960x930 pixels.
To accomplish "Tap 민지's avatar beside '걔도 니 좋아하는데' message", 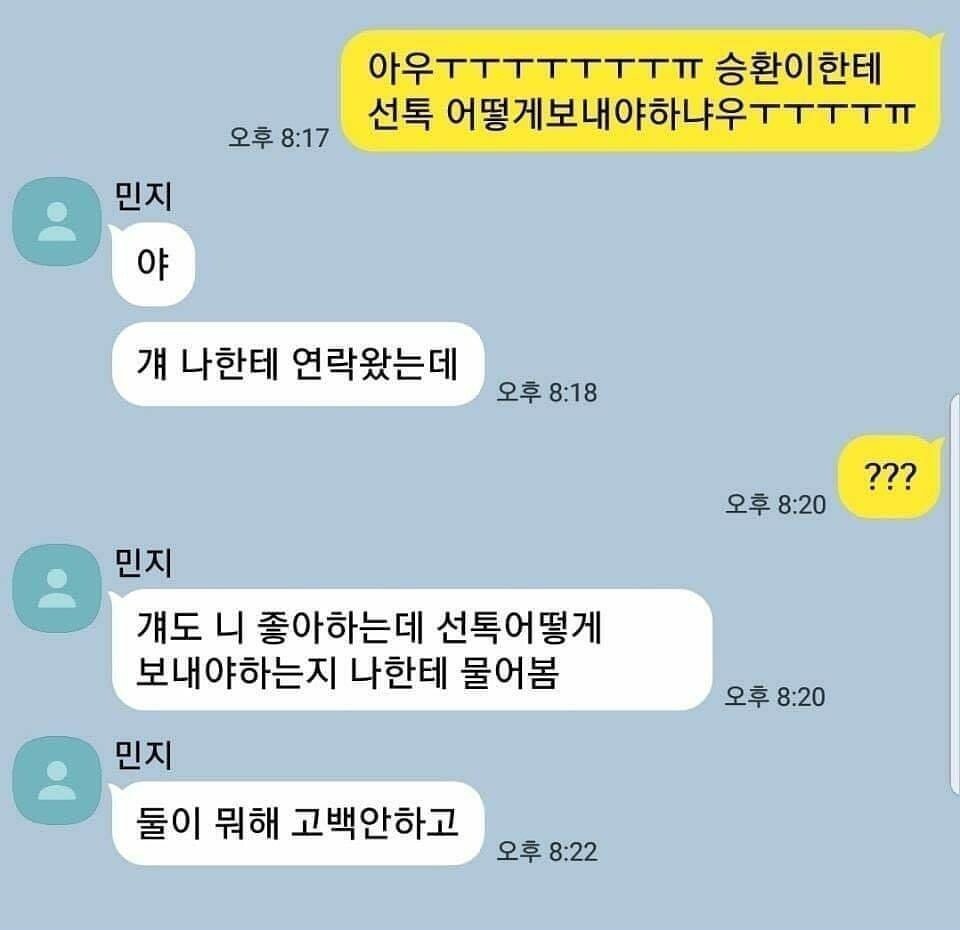I will coord(57,588).
